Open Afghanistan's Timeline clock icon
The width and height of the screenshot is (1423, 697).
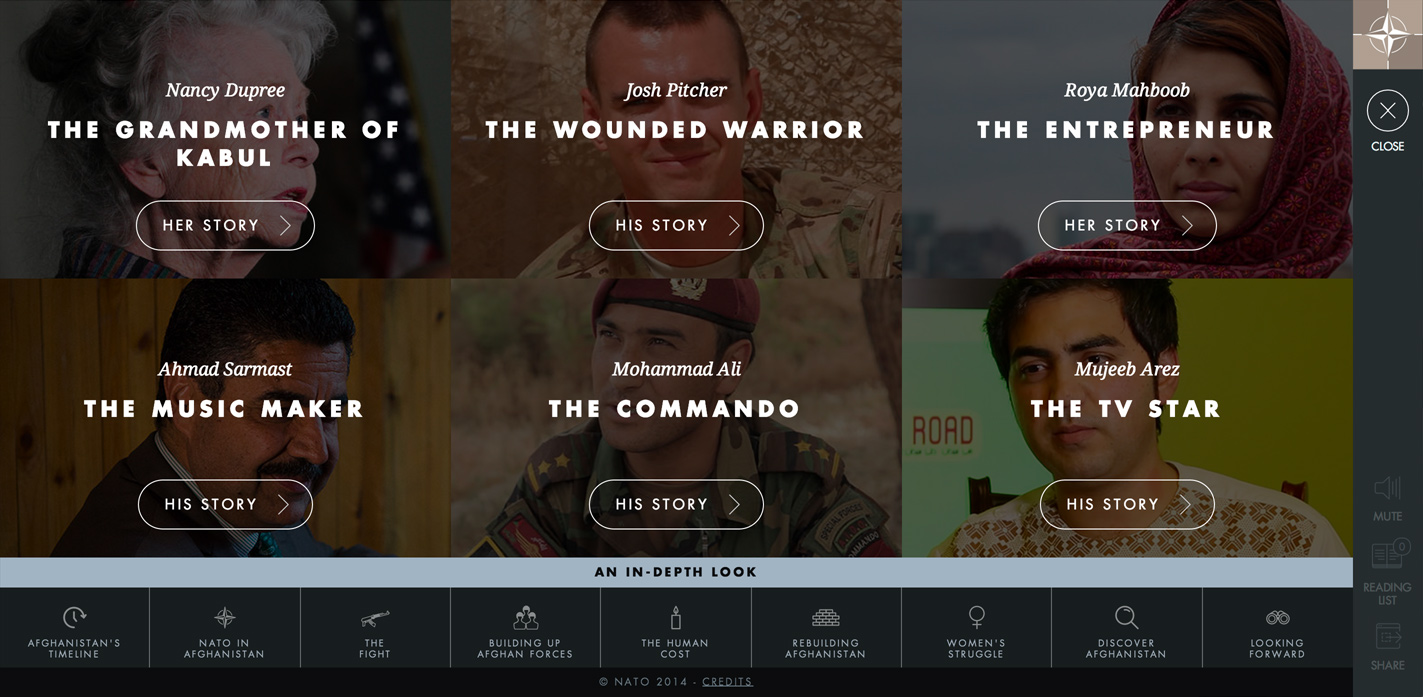click(75, 617)
